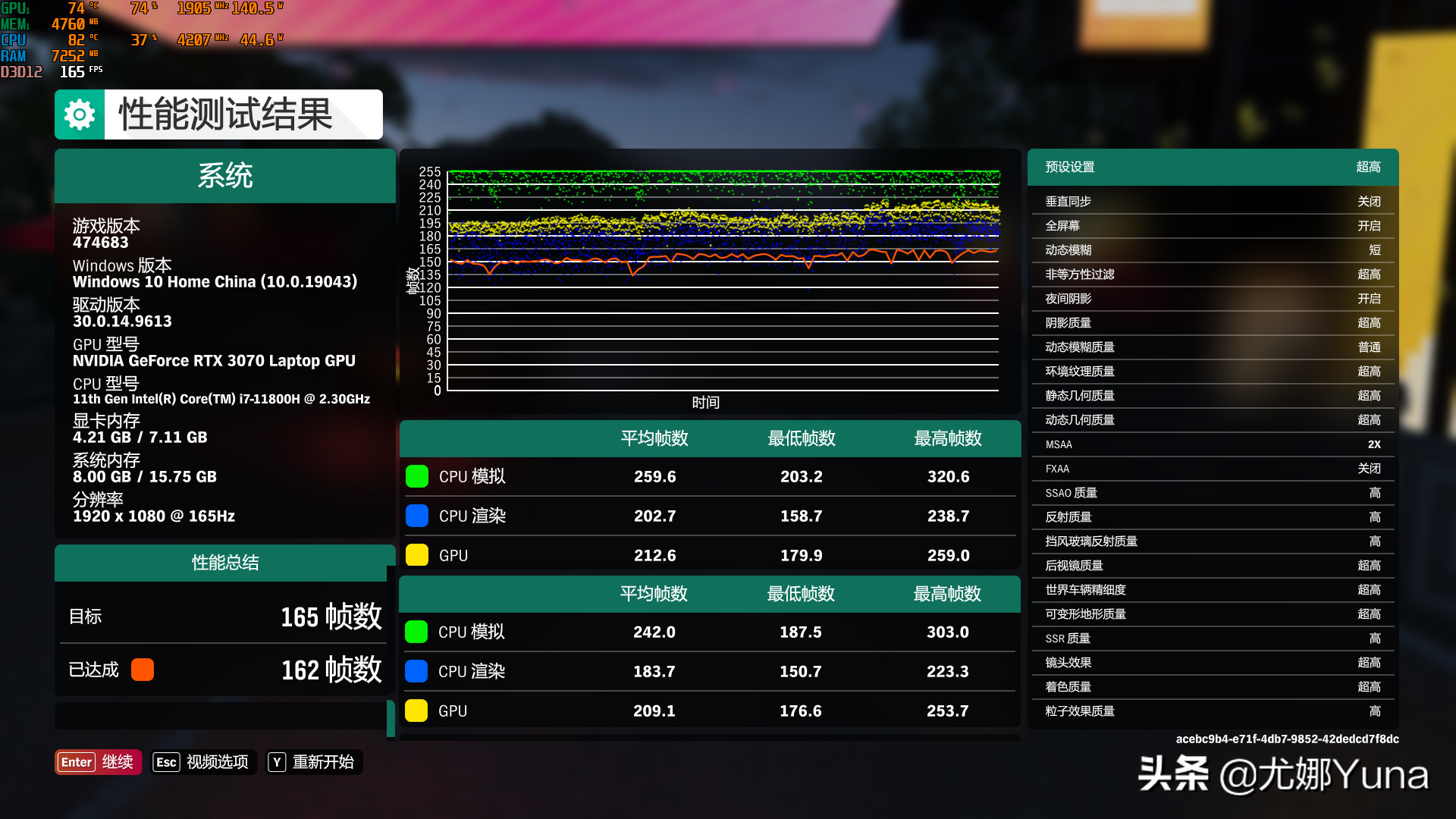Click the 320.6 maximum frame value
The image size is (1456, 819).
(x=948, y=476)
